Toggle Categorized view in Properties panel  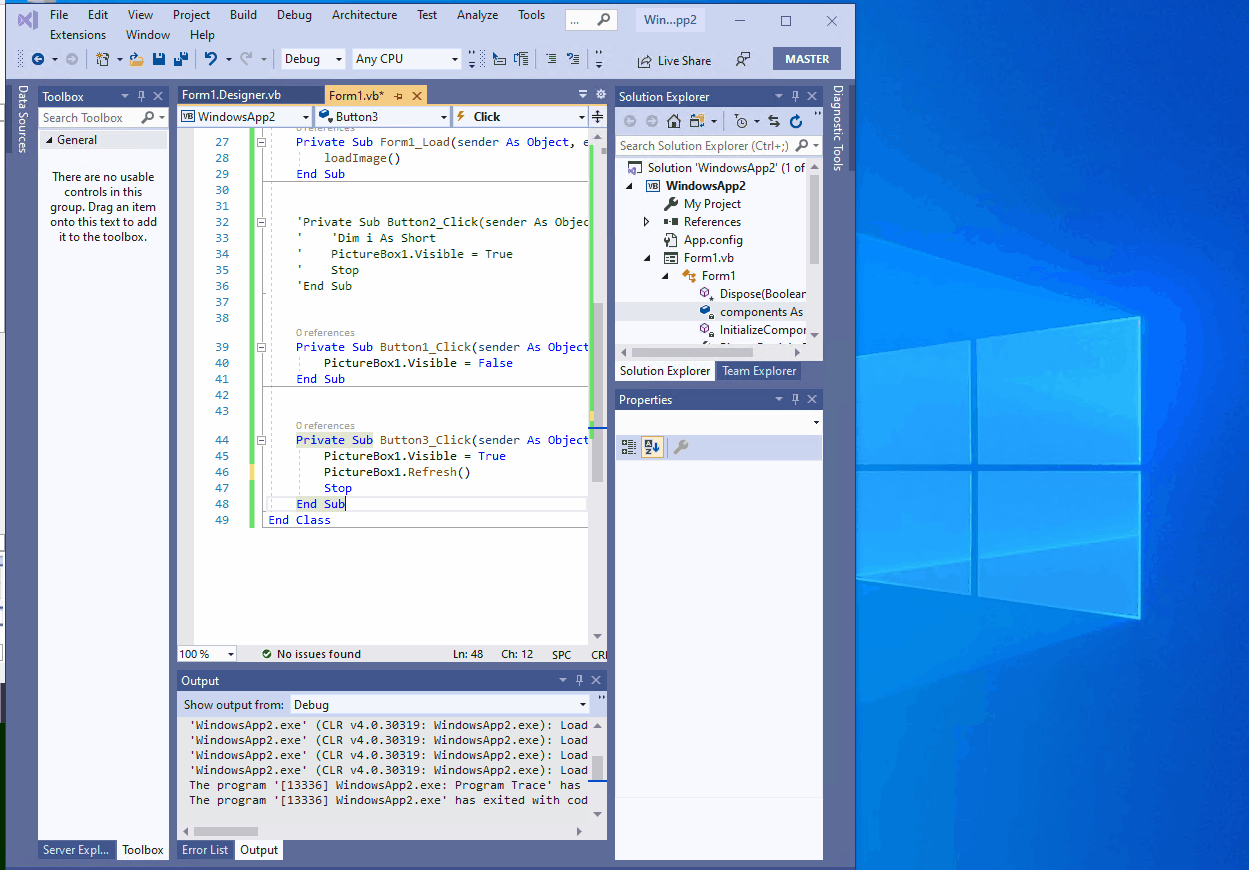tap(629, 447)
